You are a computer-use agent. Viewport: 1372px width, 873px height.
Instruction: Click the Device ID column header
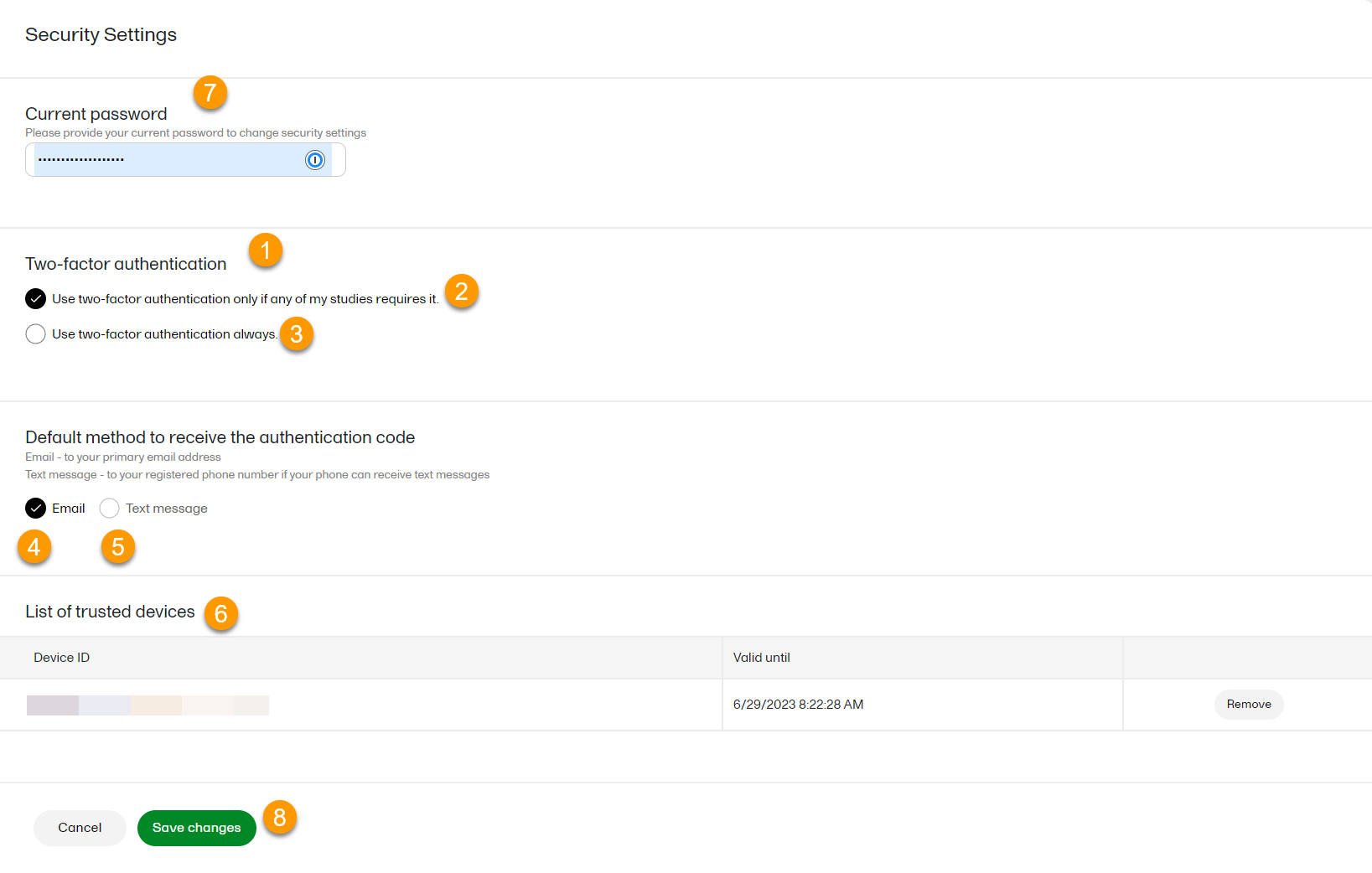point(62,658)
